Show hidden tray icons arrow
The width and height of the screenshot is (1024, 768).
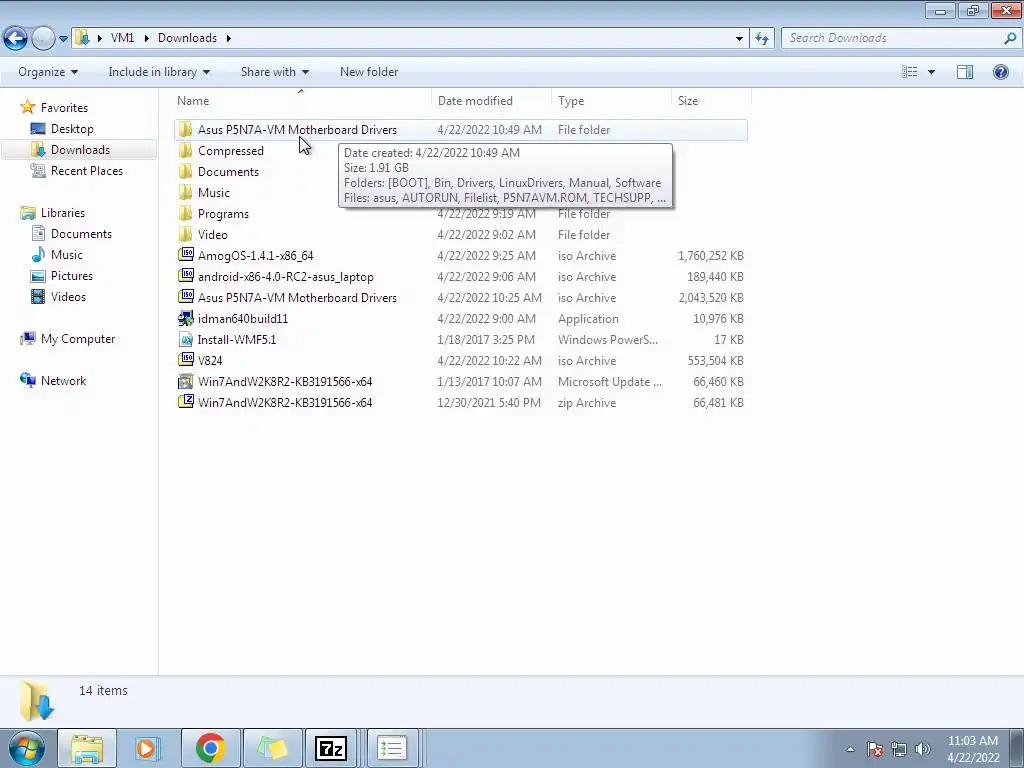[850, 749]
